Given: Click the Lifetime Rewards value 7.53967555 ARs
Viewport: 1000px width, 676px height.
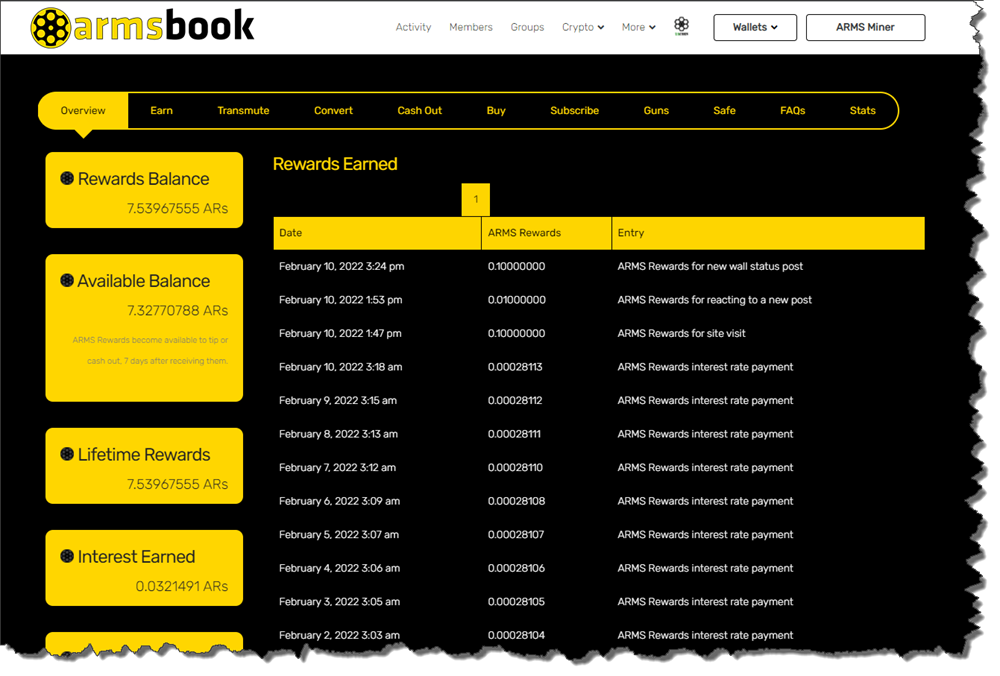Looking at the screenshot, I should (177, 484).
